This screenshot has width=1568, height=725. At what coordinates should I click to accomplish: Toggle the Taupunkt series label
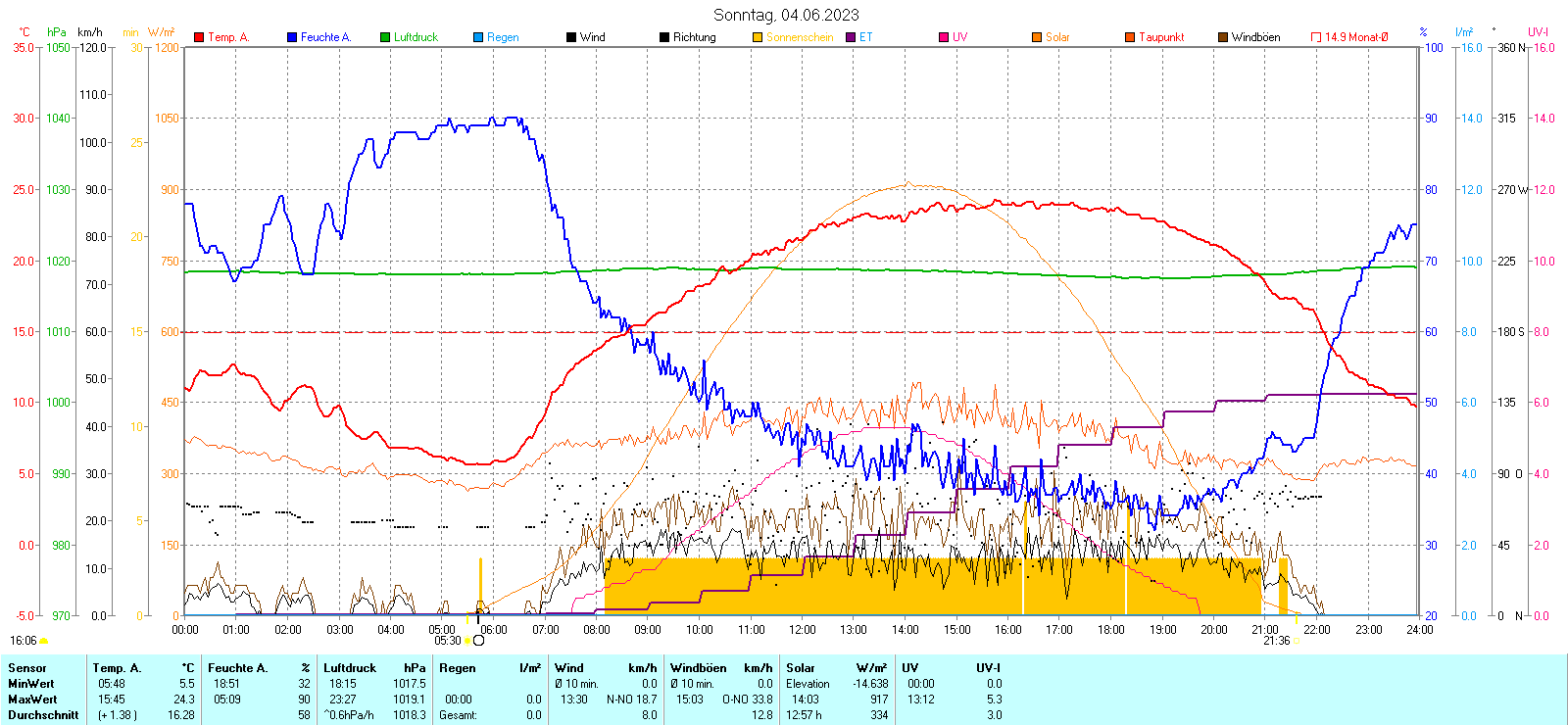click(x=1161, y=37)
